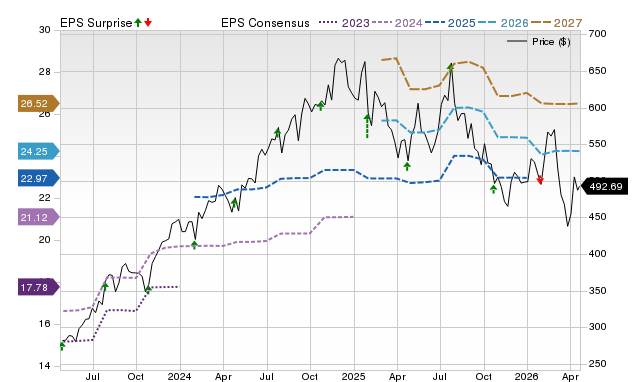Click the 24.25 light blue value tag
Viewport: 640px width, 382px height.
(38, 151)
